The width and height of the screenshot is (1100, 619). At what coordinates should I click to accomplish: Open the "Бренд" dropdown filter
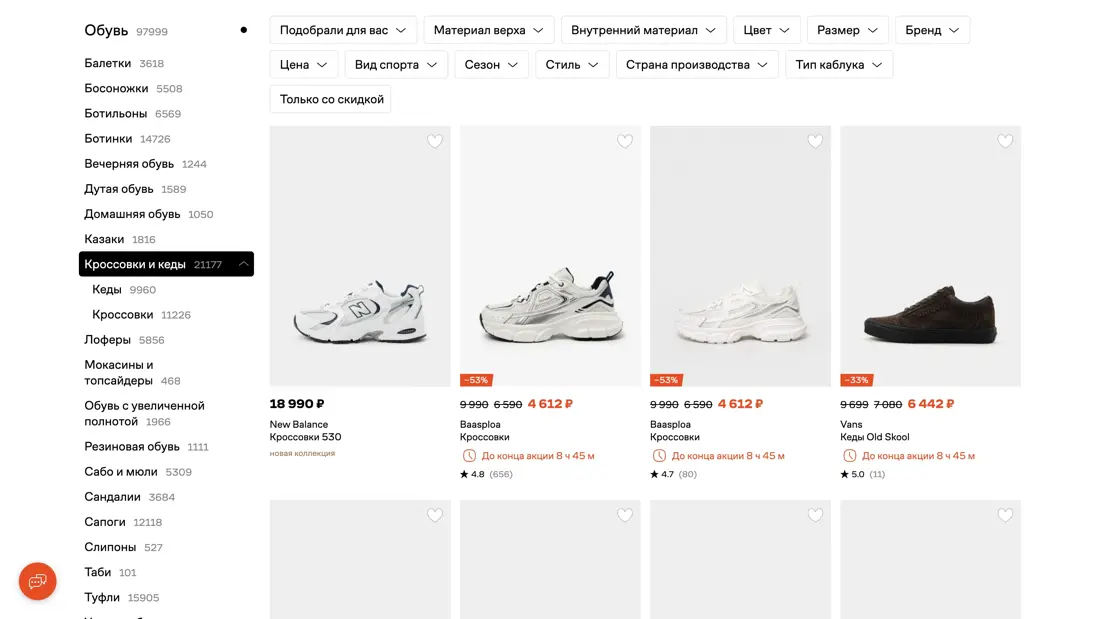point(932,30)
